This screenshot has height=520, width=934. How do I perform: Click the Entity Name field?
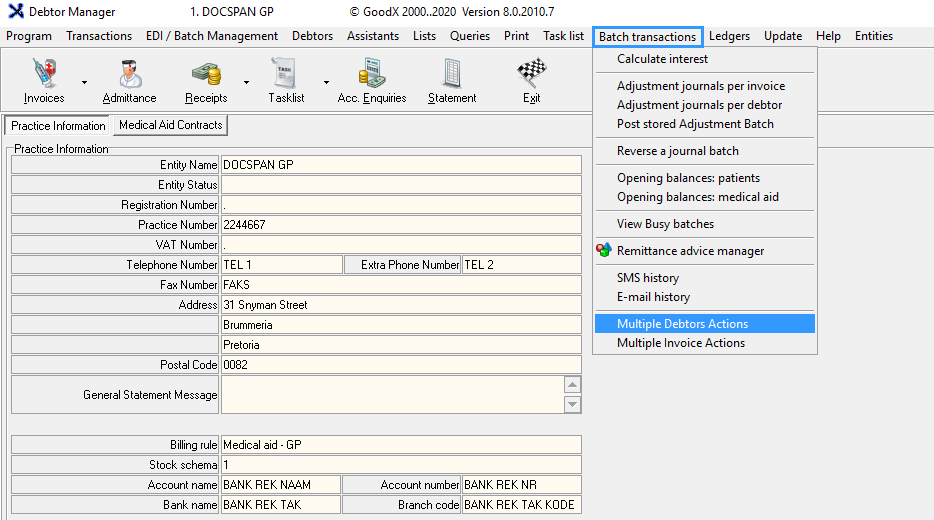pyautogui.click(x=400, y=165)
